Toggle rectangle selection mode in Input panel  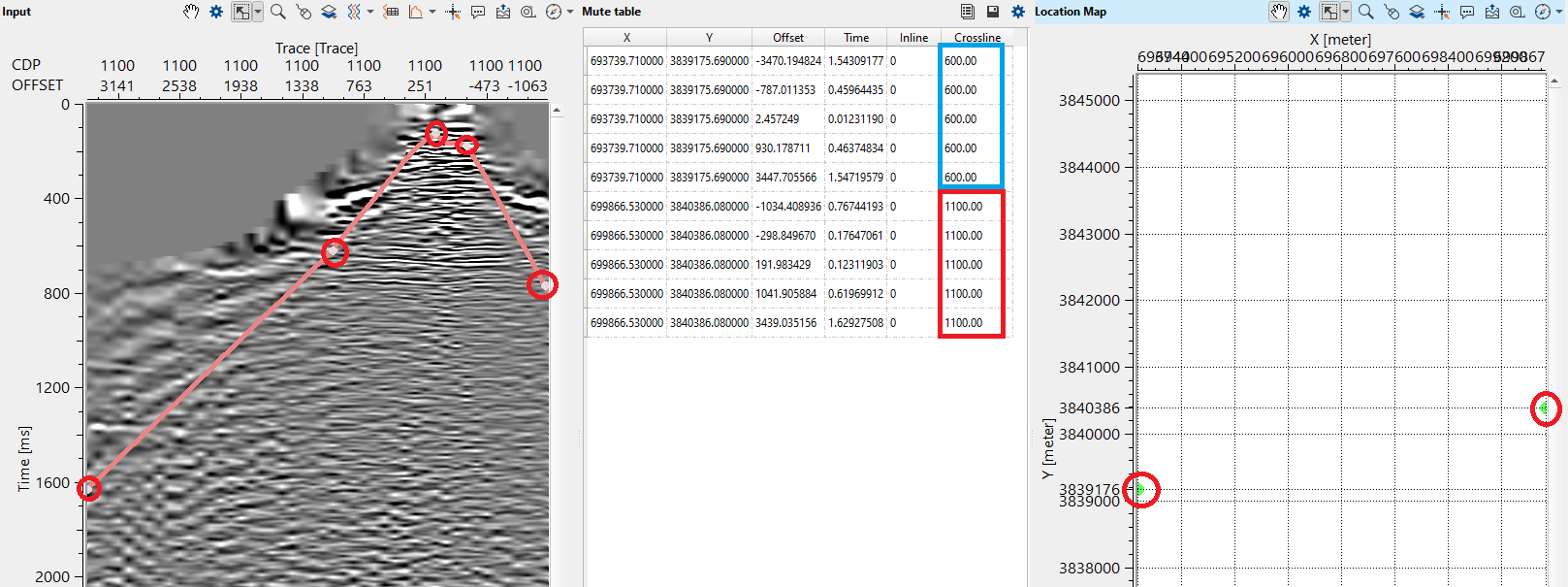pos(240,12)
